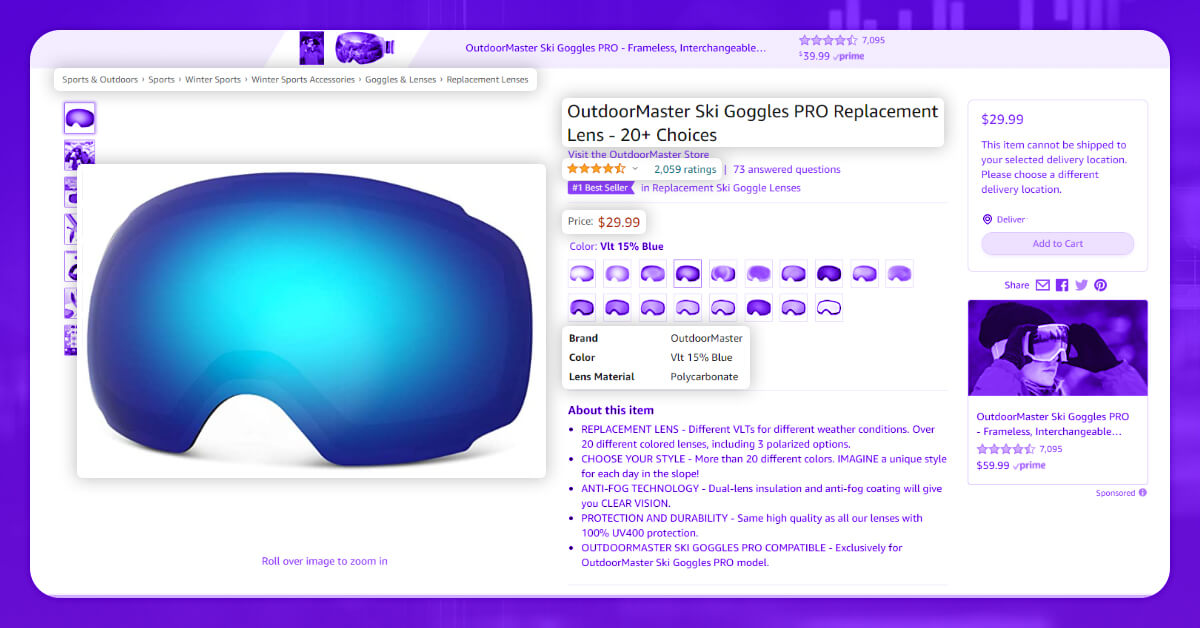Share the product on Pinterest
1200x628 pixels.
point(1100,285)
